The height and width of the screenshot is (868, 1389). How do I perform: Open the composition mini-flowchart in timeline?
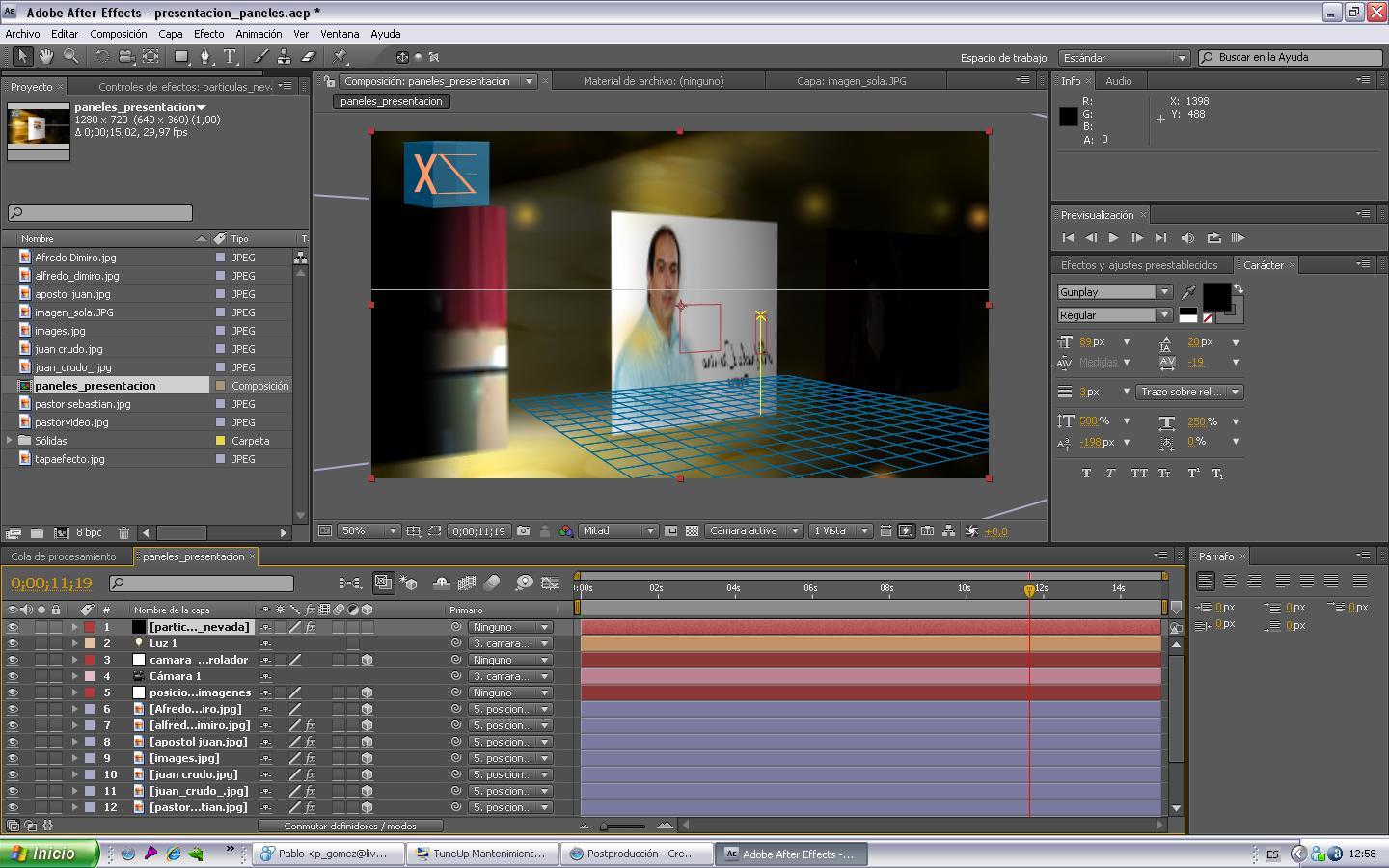pos(349,583)
